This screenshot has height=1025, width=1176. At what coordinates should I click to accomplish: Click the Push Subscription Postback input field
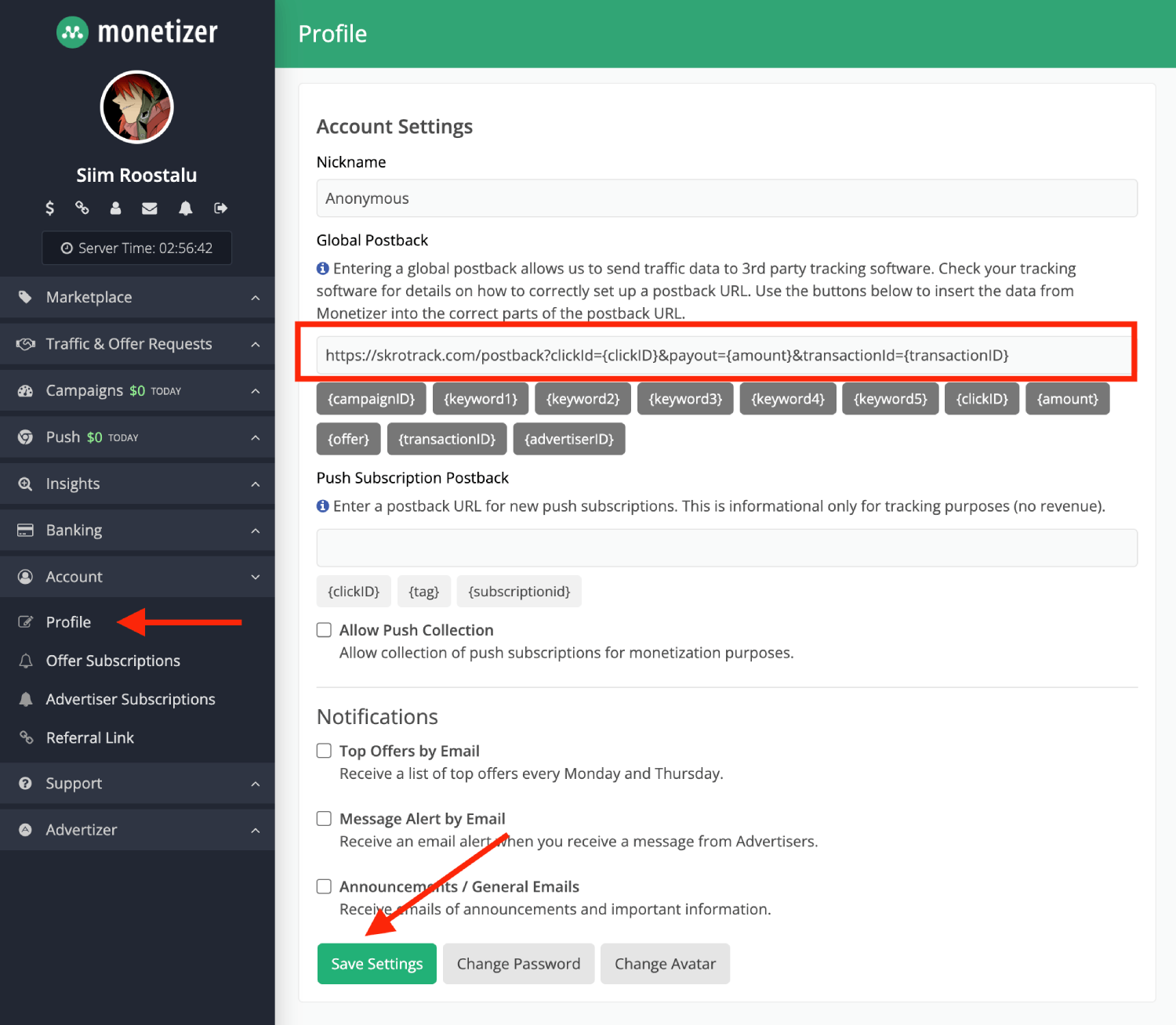pos(727,548)
